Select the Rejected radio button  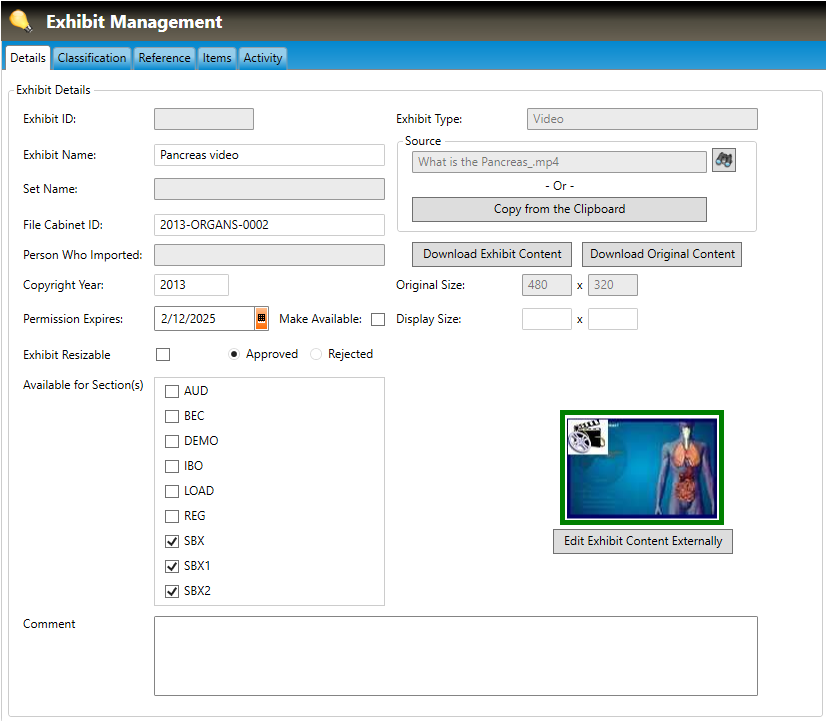(x=316, y=354)
